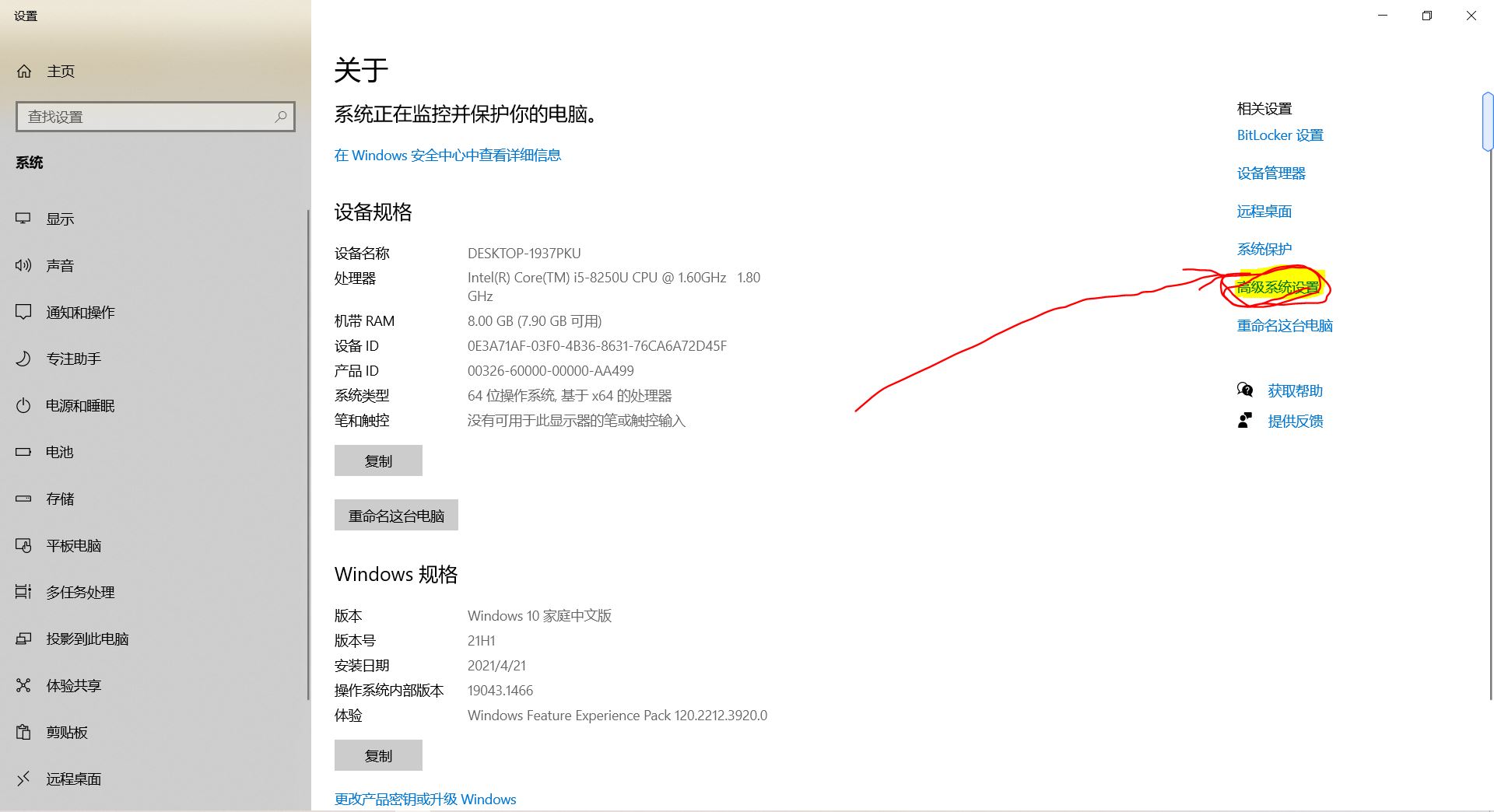Click the install date 2021/4/21
1494x812 pixels.
496,666
